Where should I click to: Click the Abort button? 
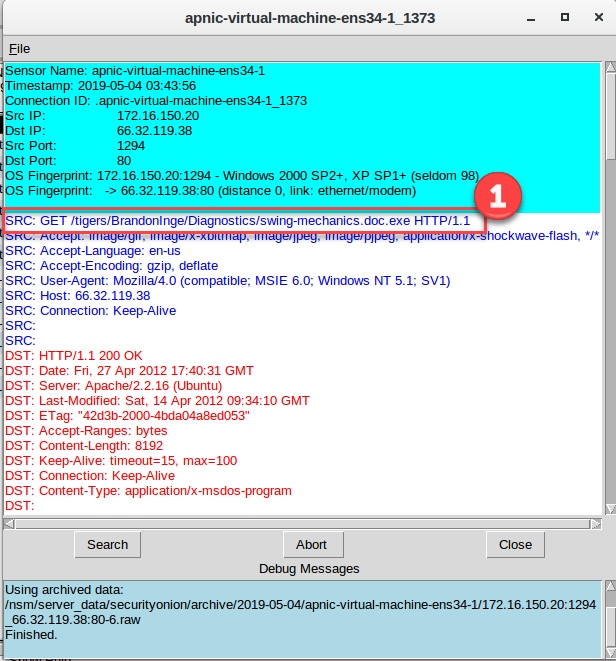(x=313, y=545)
